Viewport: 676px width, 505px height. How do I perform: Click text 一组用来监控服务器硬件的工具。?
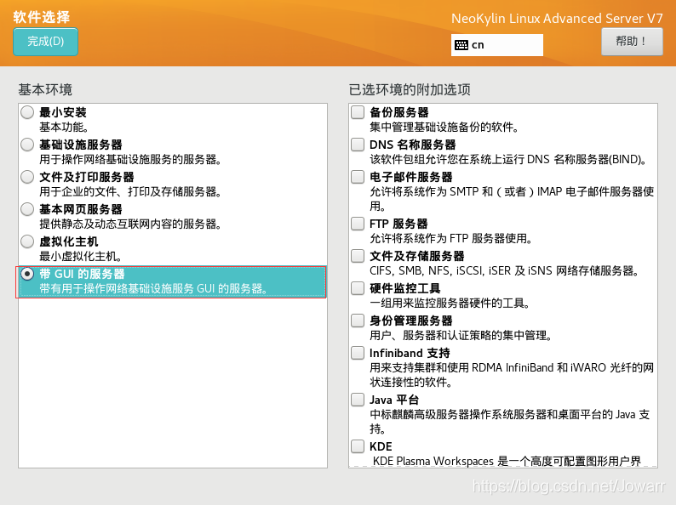pyautogui.click(x=450, y=303)
